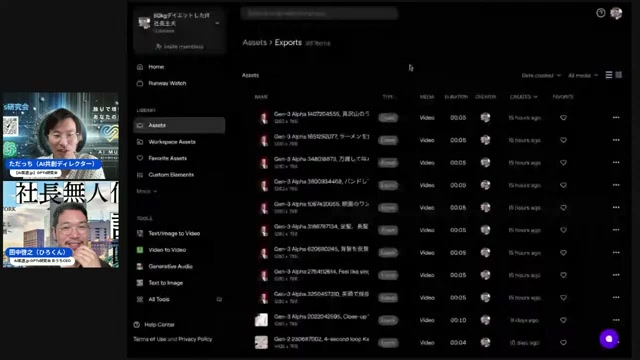640x360 pixels.
Task: Open the user avatar menu
Action: (616, 13)
